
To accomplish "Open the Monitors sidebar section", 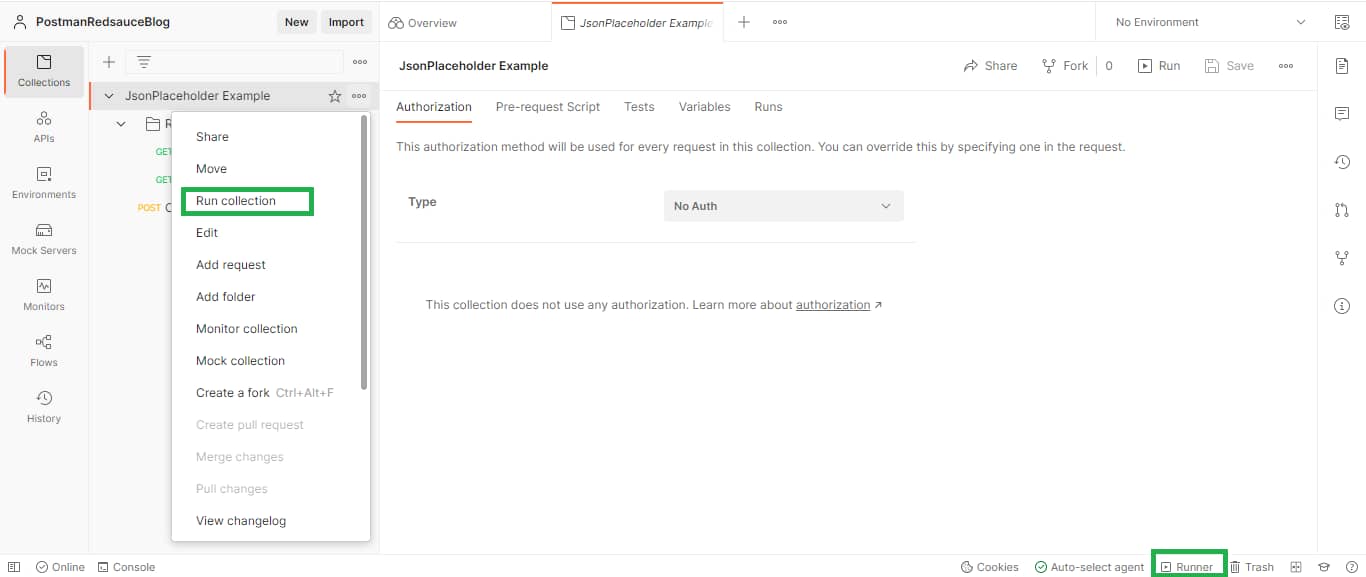I will click(x=44, y=295).
